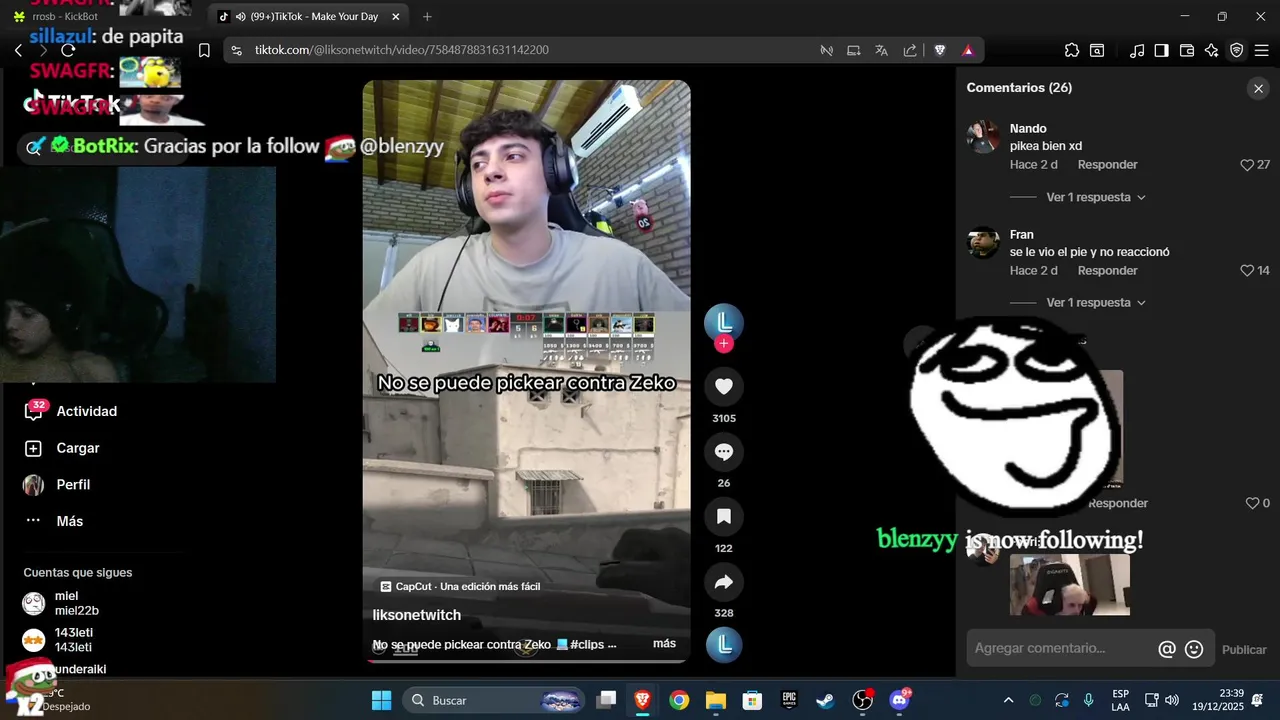The height and width of the screenshot is (720, 1280).
Task: Like Fran's comment (heart with 14)
Action: click(1247, 271)
